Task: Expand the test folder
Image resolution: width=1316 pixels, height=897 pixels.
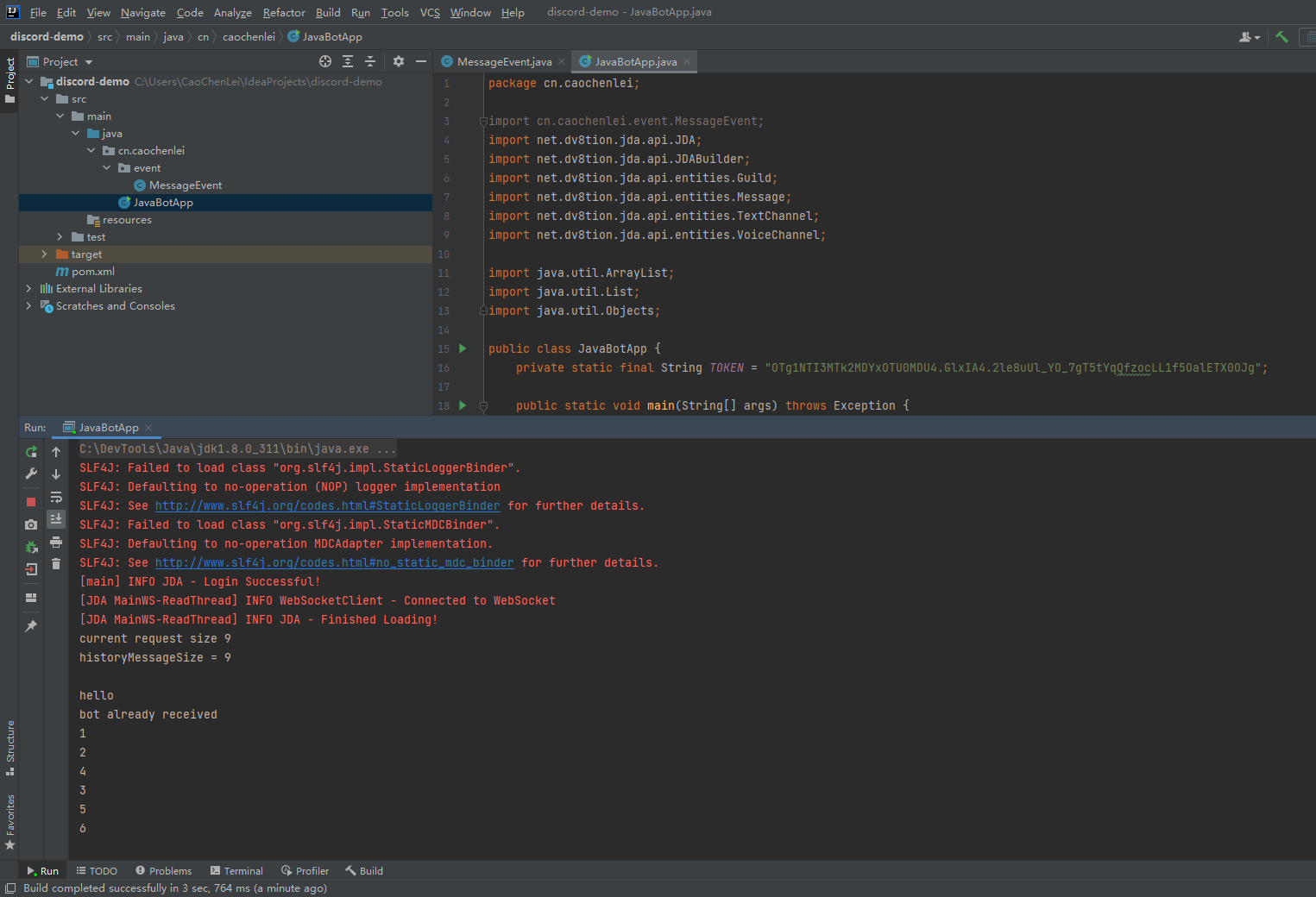Action: (x=60, y=236)
